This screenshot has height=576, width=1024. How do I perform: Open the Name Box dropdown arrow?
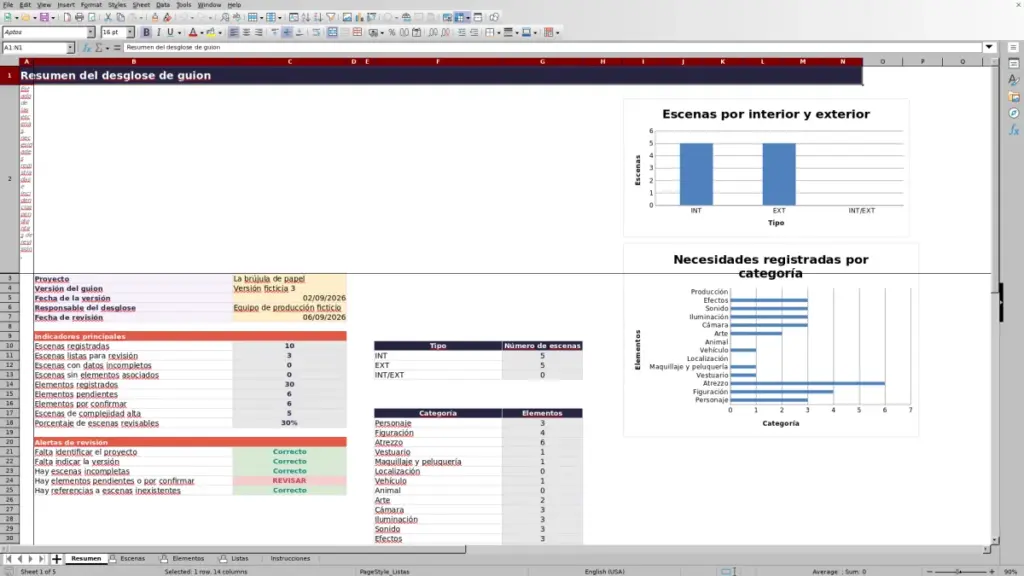click(x=70, y=48)
